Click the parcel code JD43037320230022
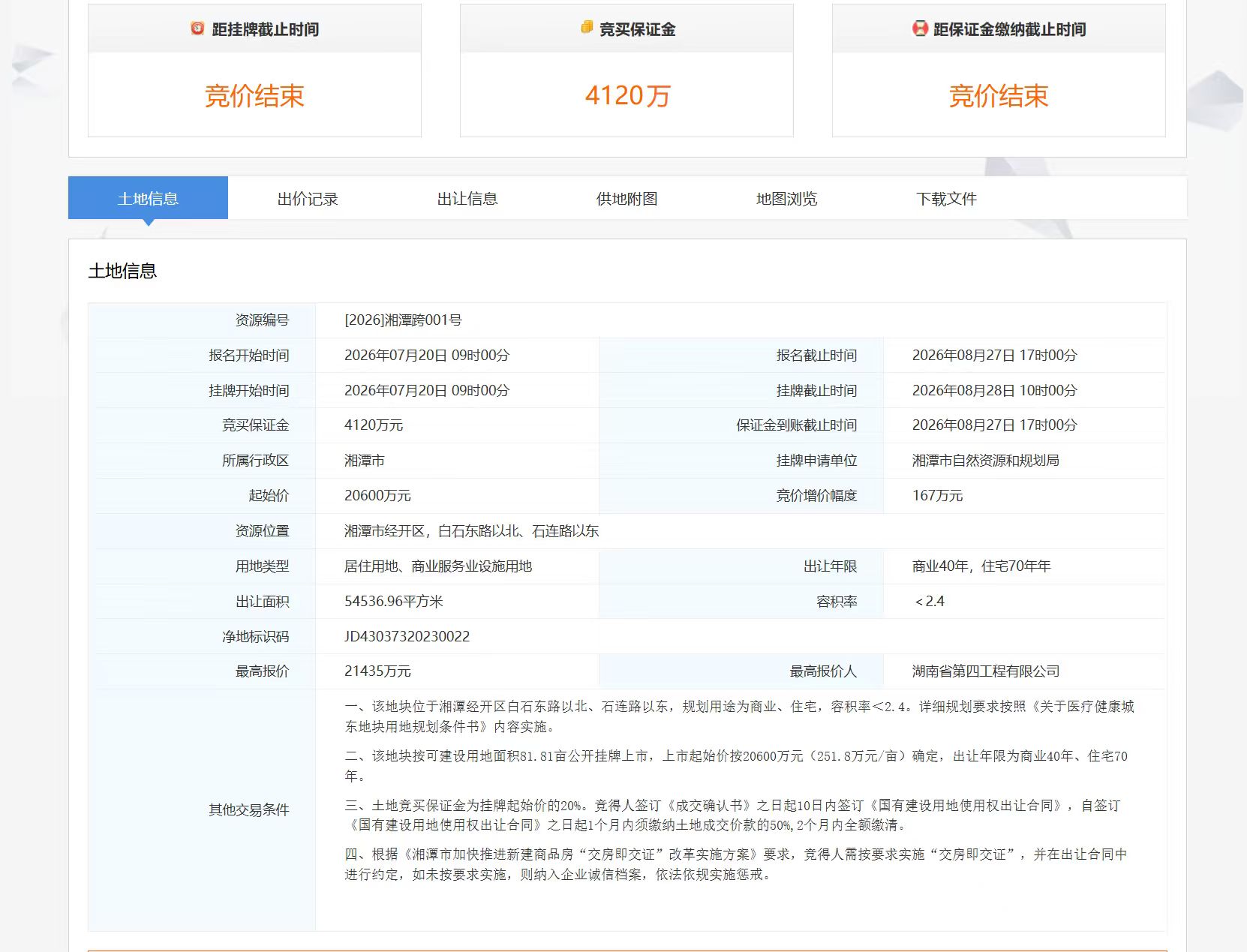 click(407, 637)
